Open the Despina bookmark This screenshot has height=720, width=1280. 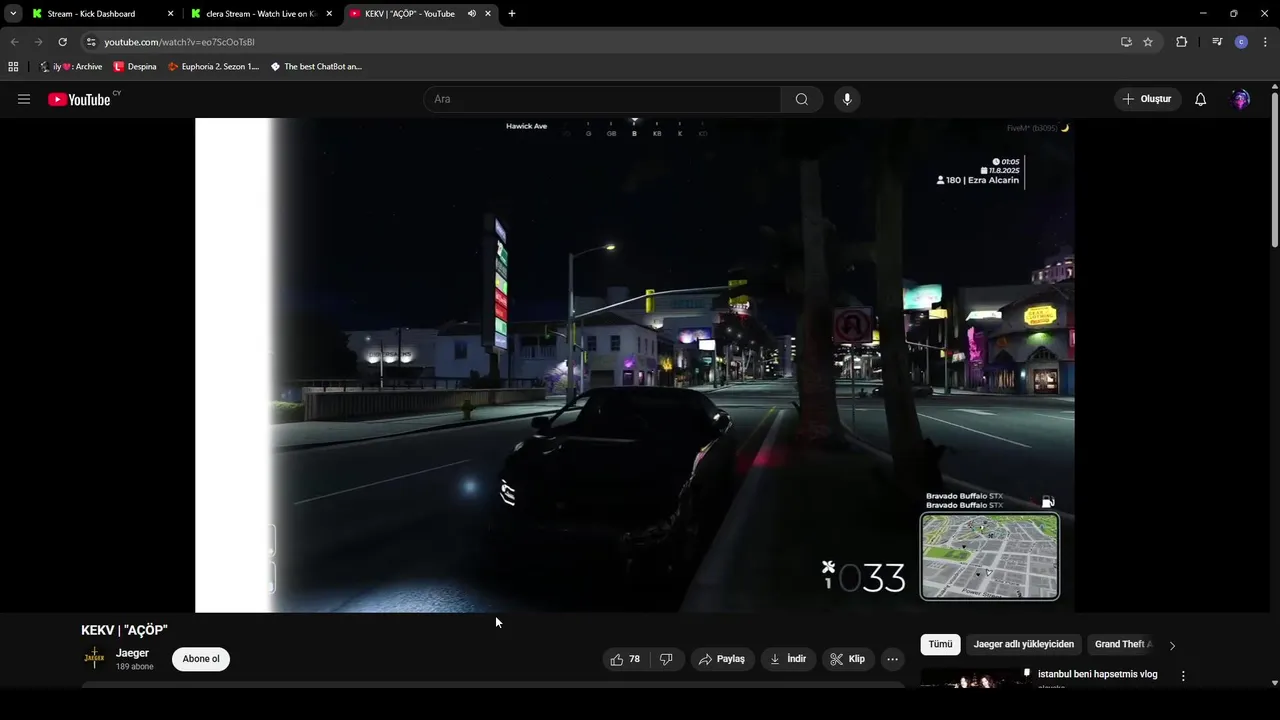134,67
